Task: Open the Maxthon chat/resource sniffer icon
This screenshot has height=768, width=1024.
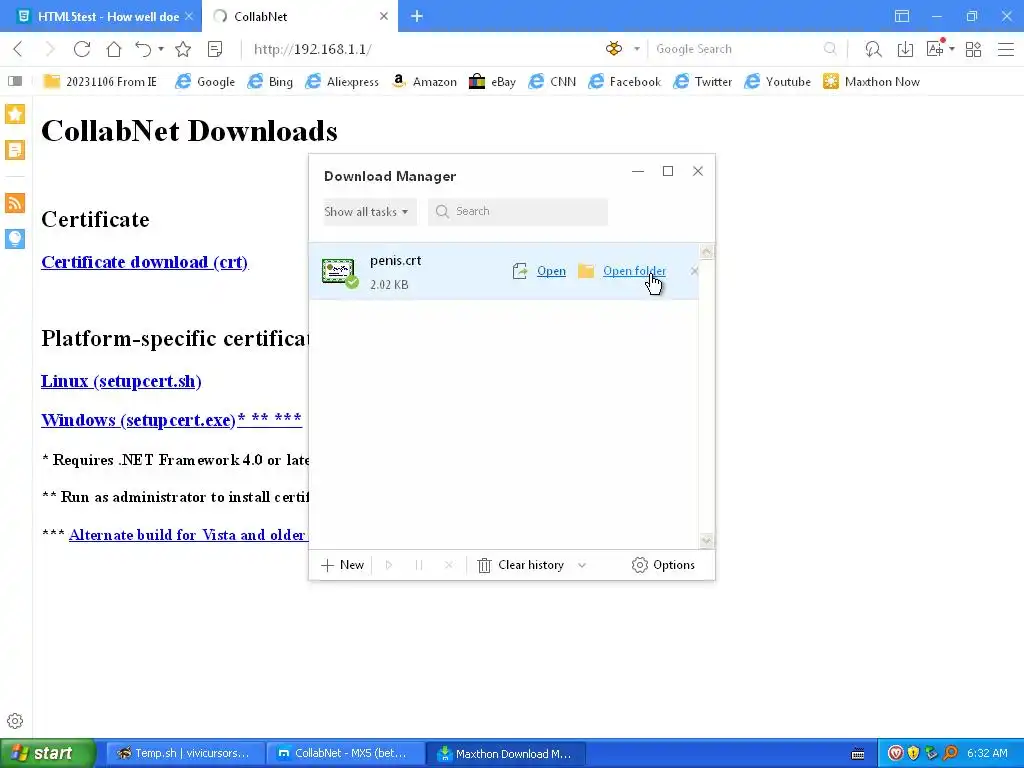Action: [x=873, y=49]
